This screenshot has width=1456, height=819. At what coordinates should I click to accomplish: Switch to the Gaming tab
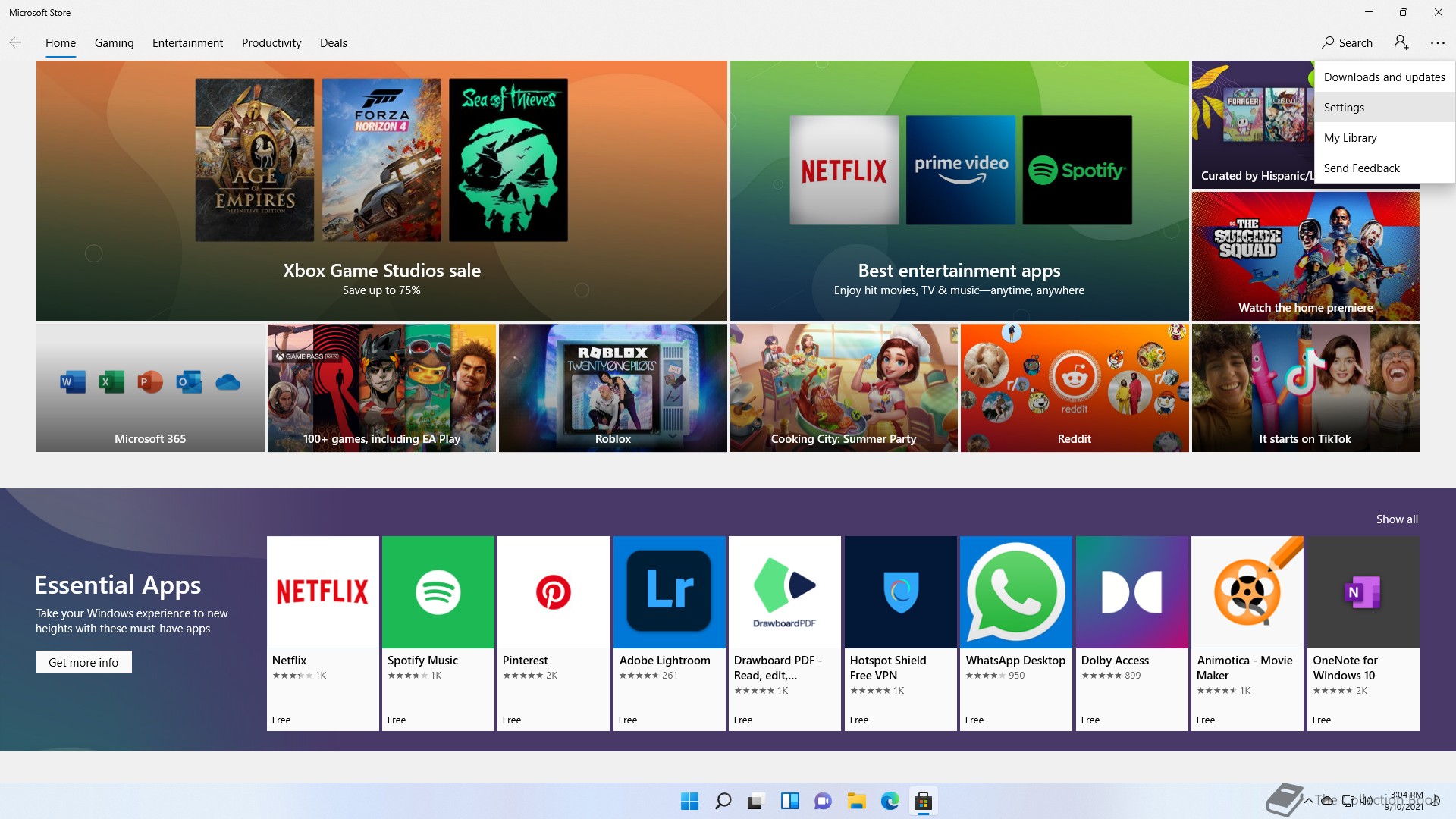pyautogui.click(x=114, y=43)
